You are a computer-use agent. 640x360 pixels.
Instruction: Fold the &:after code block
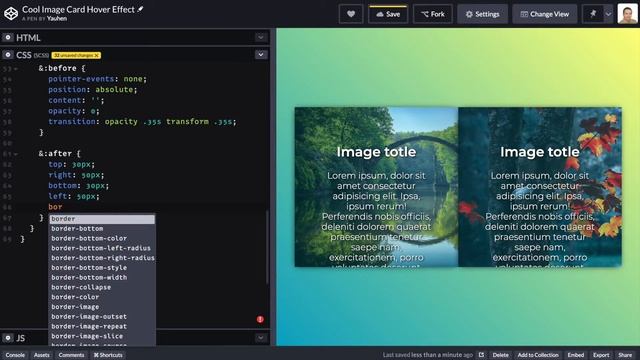point(16,154)
